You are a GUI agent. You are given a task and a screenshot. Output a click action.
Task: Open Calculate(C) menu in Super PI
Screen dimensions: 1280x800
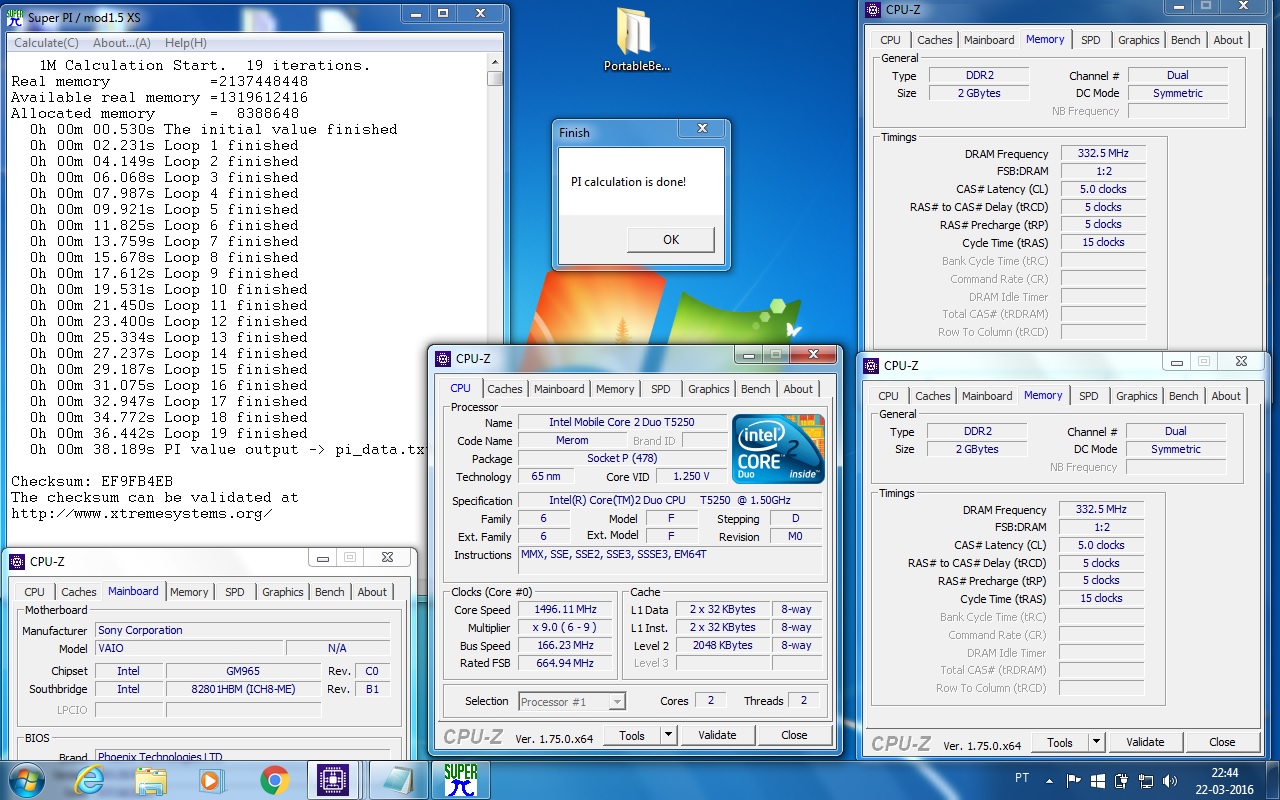[x=46, y=43]
